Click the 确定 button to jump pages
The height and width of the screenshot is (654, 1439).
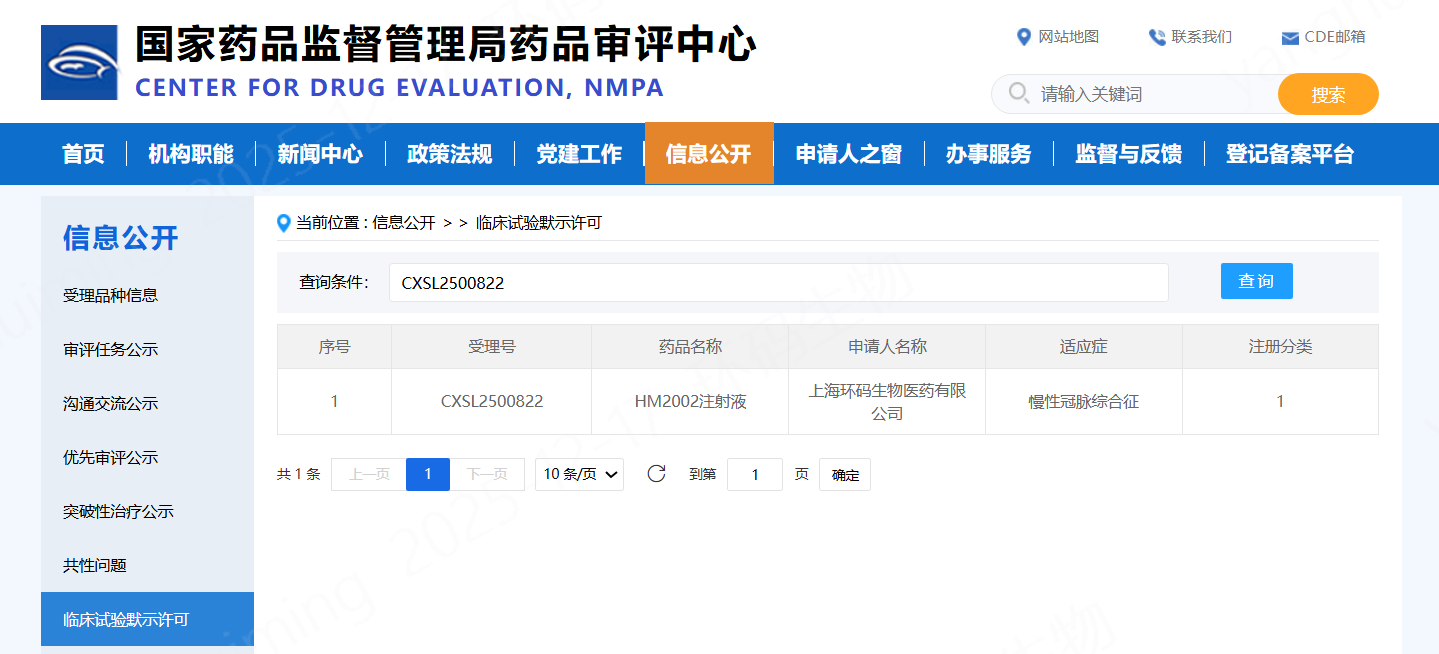pyautogui.click(x=843, y=474)
